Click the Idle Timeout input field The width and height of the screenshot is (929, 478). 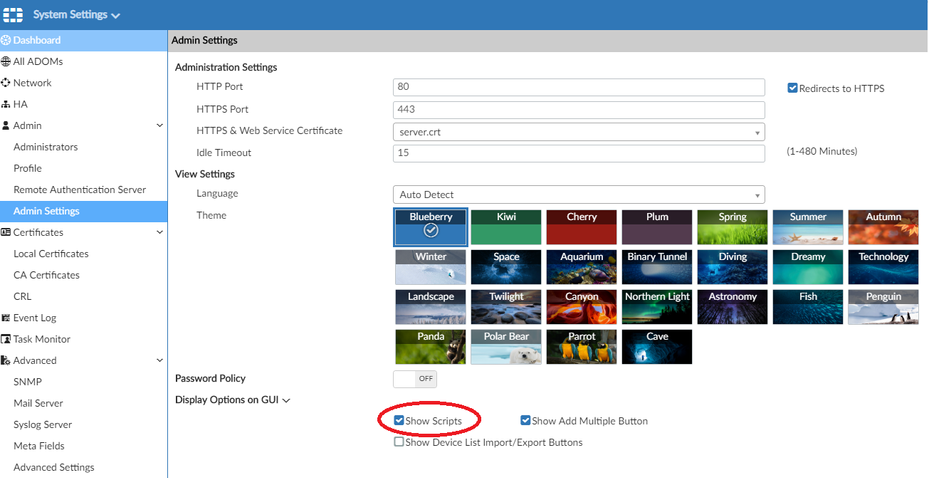tap(579, 153)
